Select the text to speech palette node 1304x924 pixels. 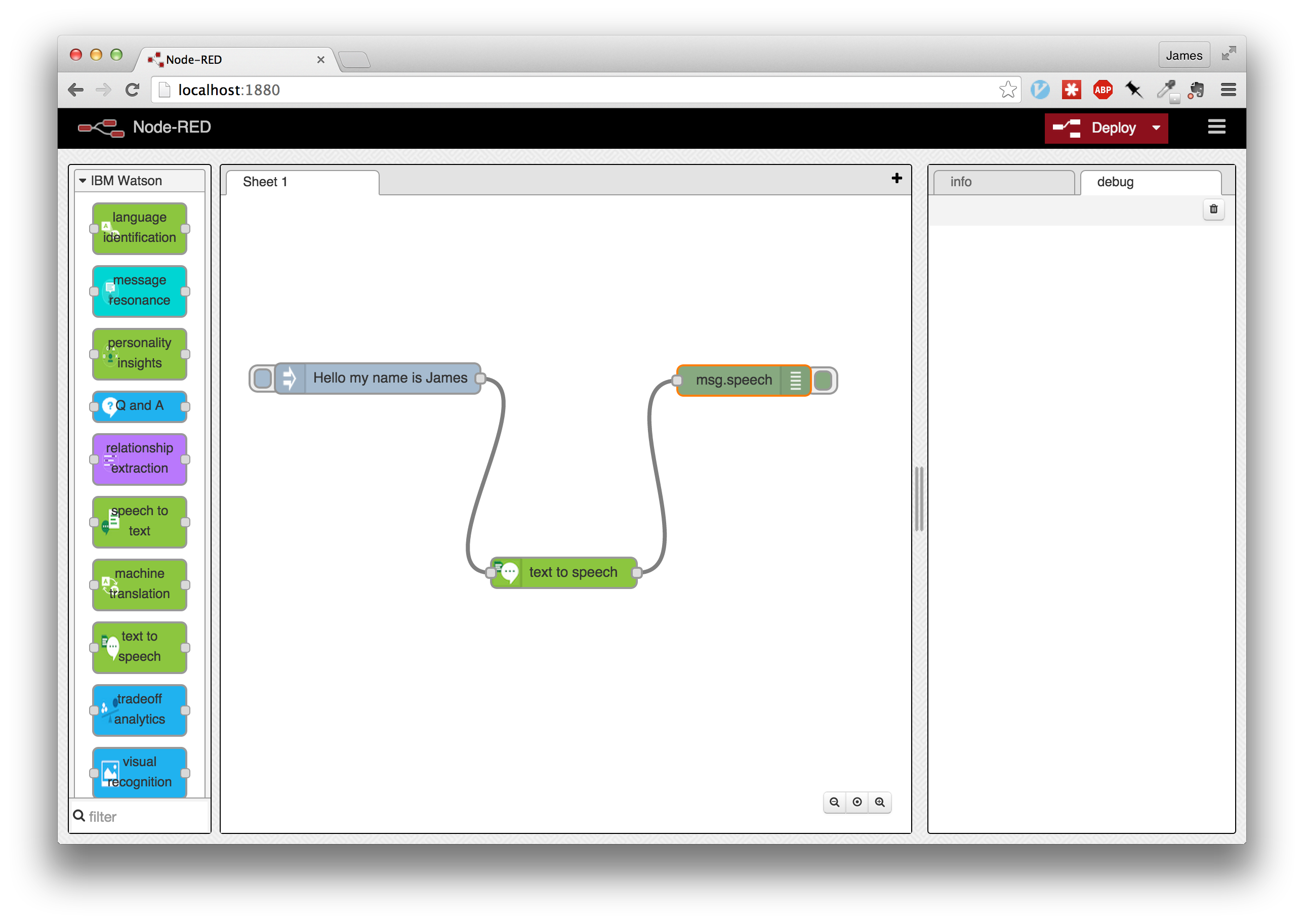pos(139,647)
